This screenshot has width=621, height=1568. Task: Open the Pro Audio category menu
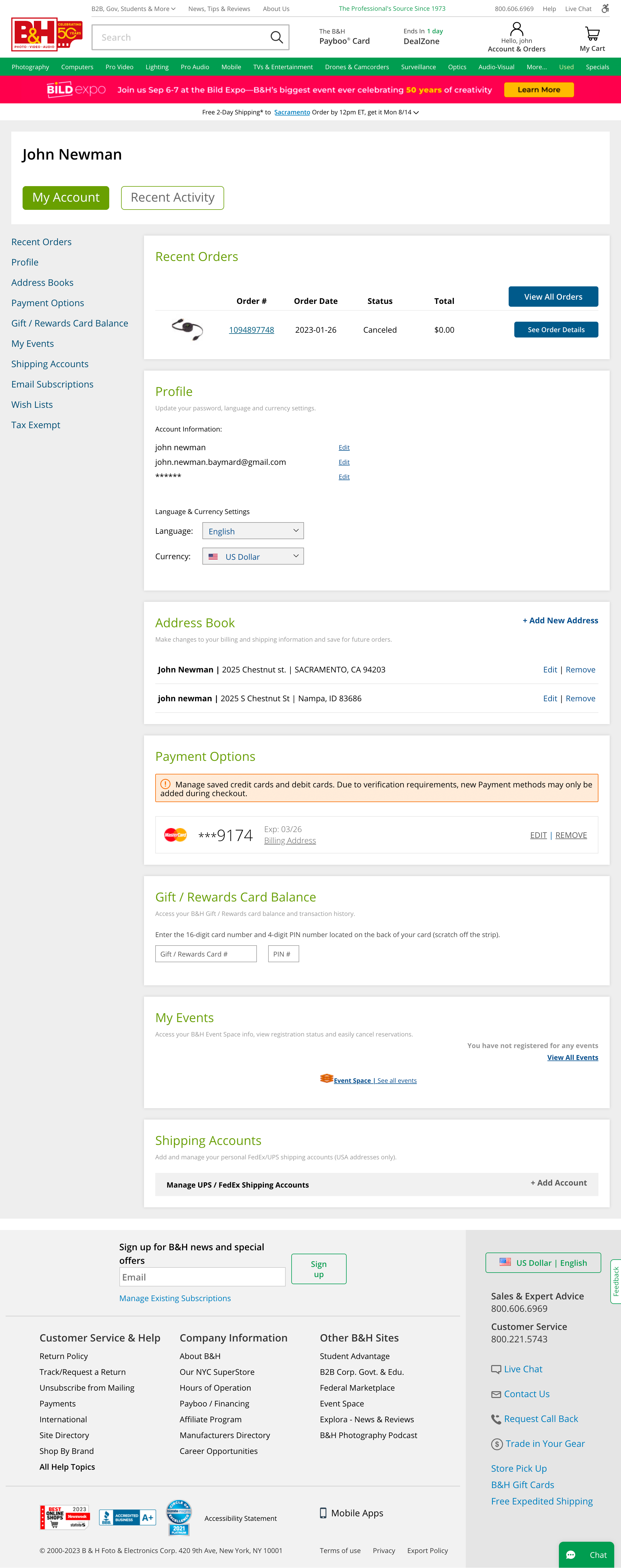point(195,67)
